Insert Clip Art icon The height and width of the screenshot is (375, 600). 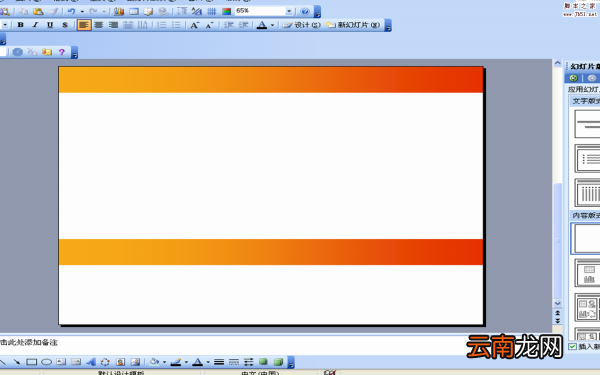pos(121,362)
